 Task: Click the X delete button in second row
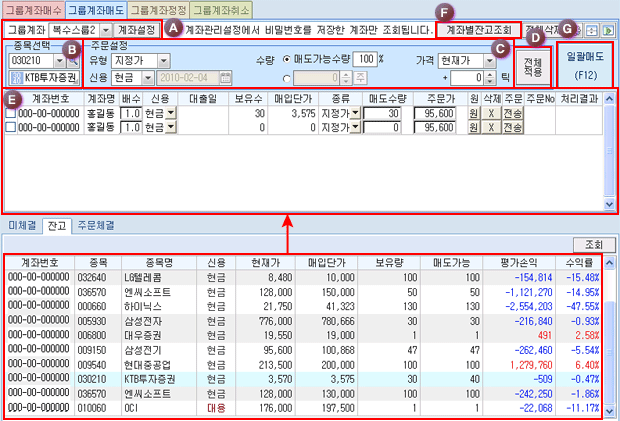[x=491, y=127]
